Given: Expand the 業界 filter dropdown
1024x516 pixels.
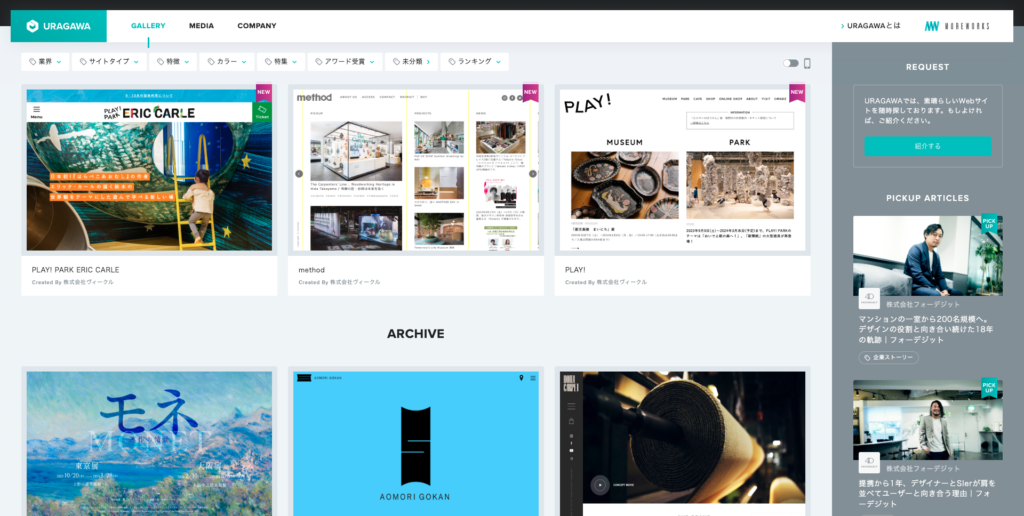Looking at the screenshot, I should click(x=45, y=62).
